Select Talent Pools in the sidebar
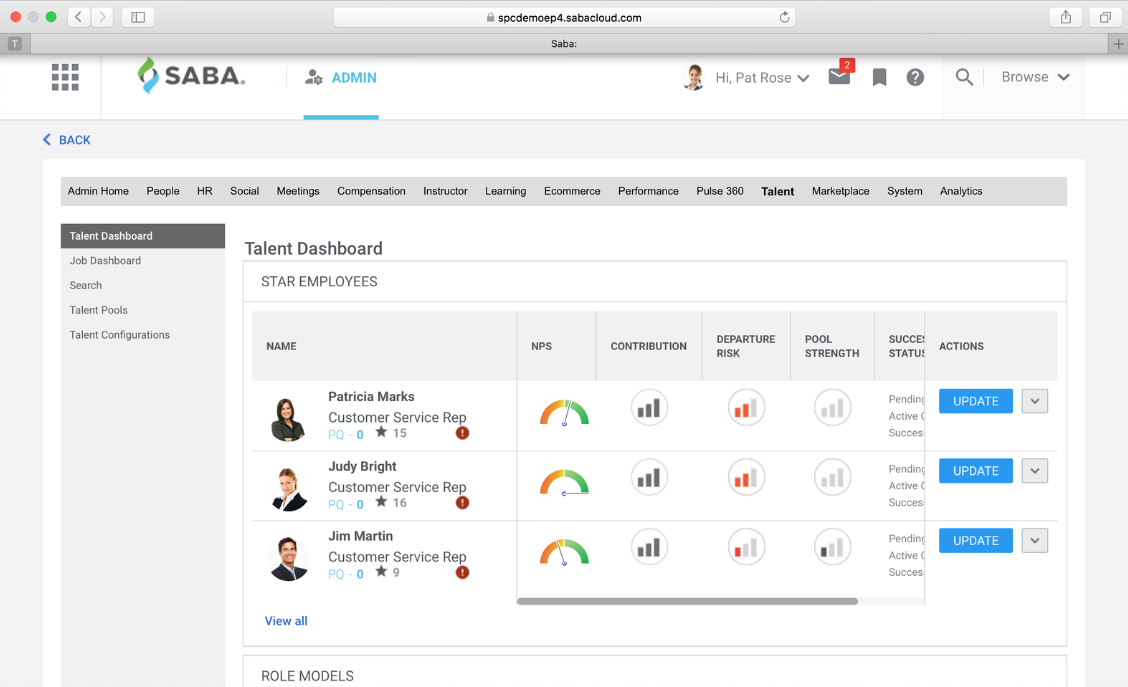 98,310
